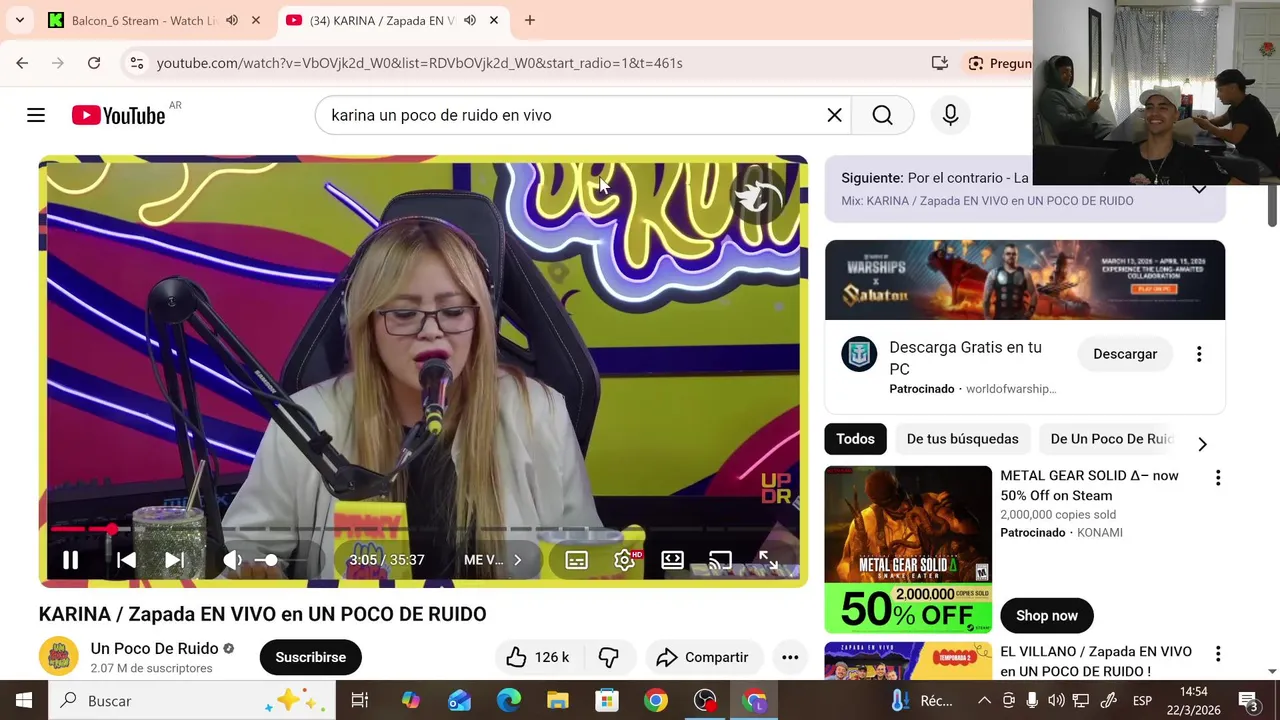1280x720 pixels.
Task: Open Microsoft Edge from the taskbar
Action: 509,701
